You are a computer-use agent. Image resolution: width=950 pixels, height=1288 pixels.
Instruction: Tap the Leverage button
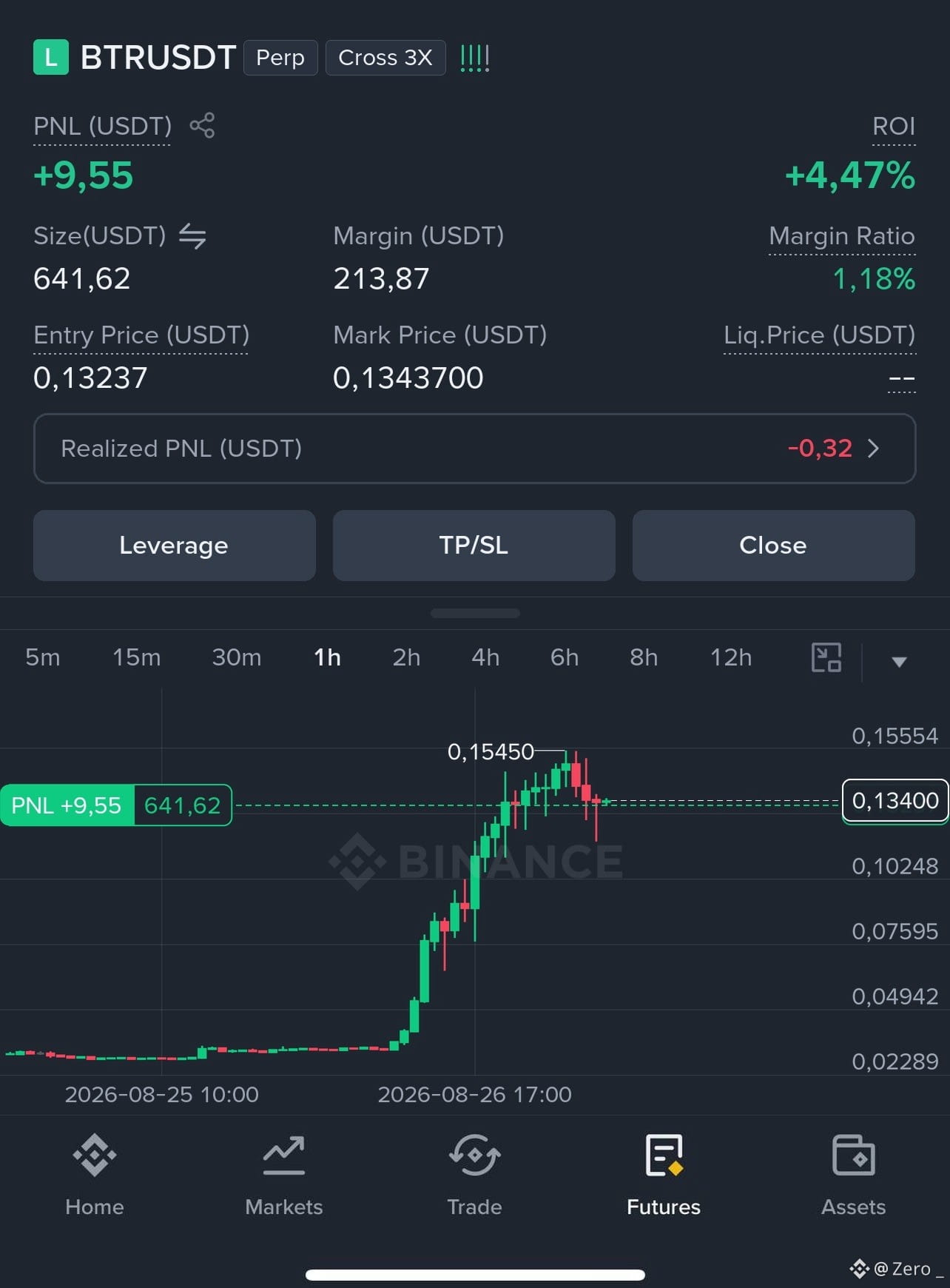point(175,546)
